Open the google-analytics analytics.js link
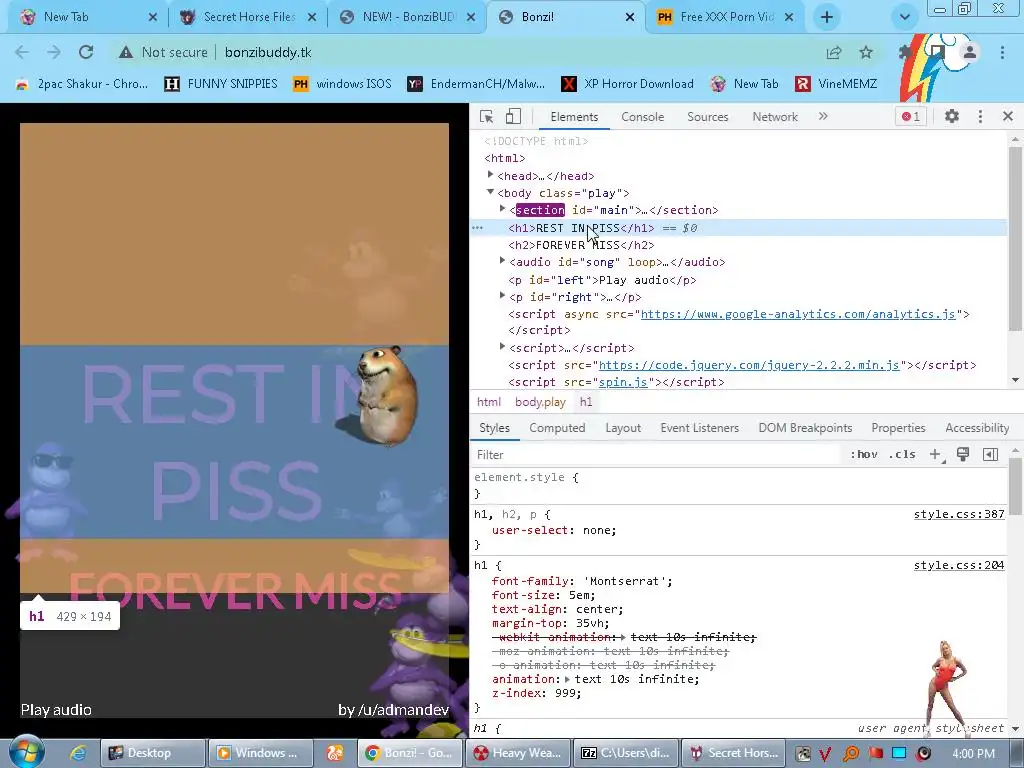 tap(797, 314)
